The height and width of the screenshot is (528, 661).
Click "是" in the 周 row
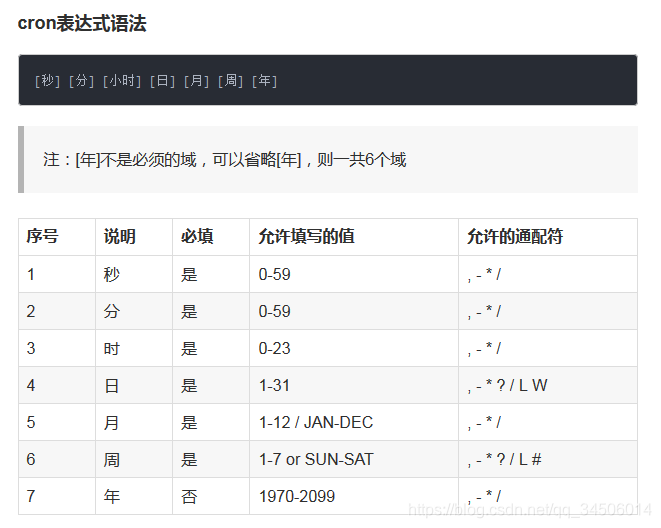tap(189, 459)
